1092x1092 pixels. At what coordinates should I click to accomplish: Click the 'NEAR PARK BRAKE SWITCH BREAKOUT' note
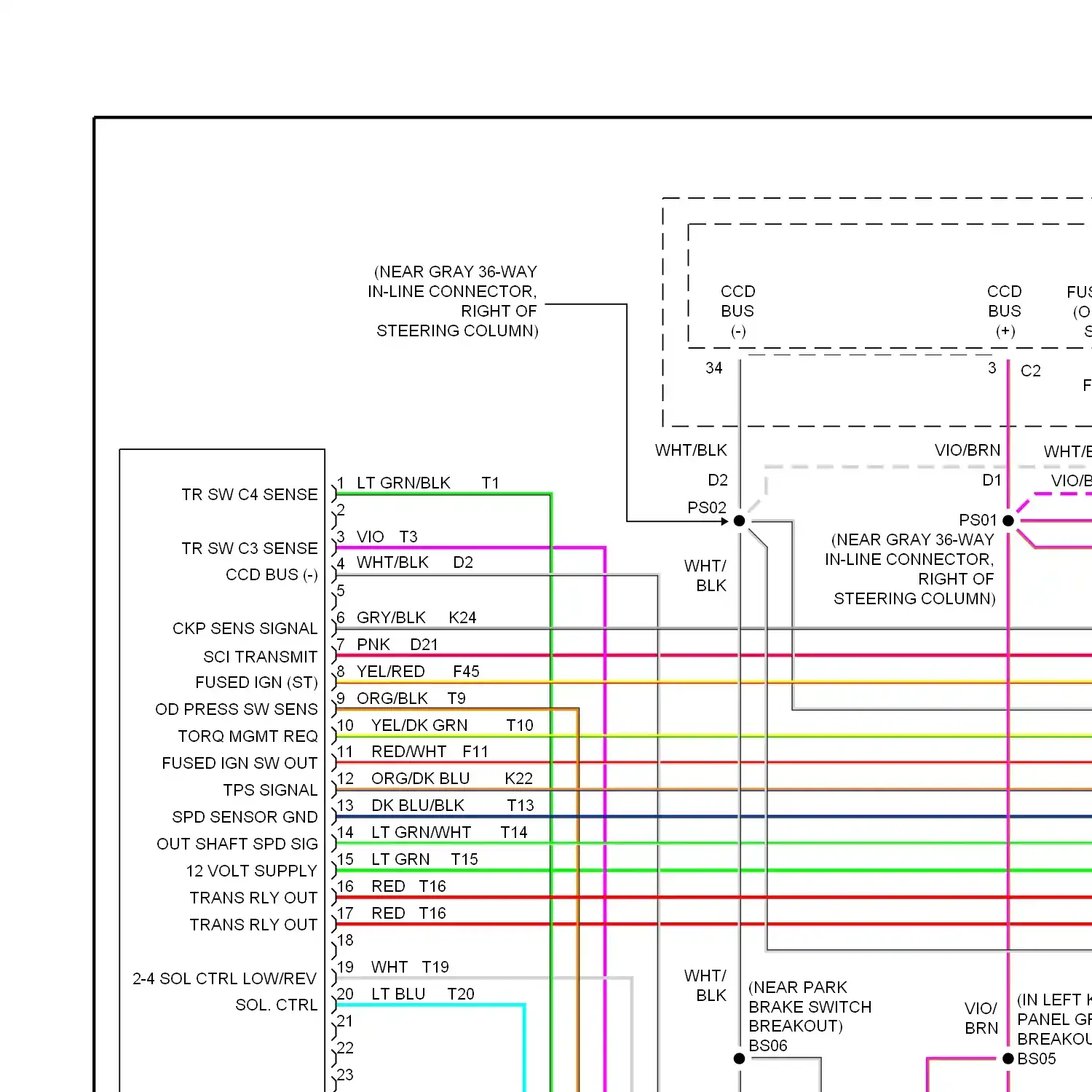tap(810, 1007)
